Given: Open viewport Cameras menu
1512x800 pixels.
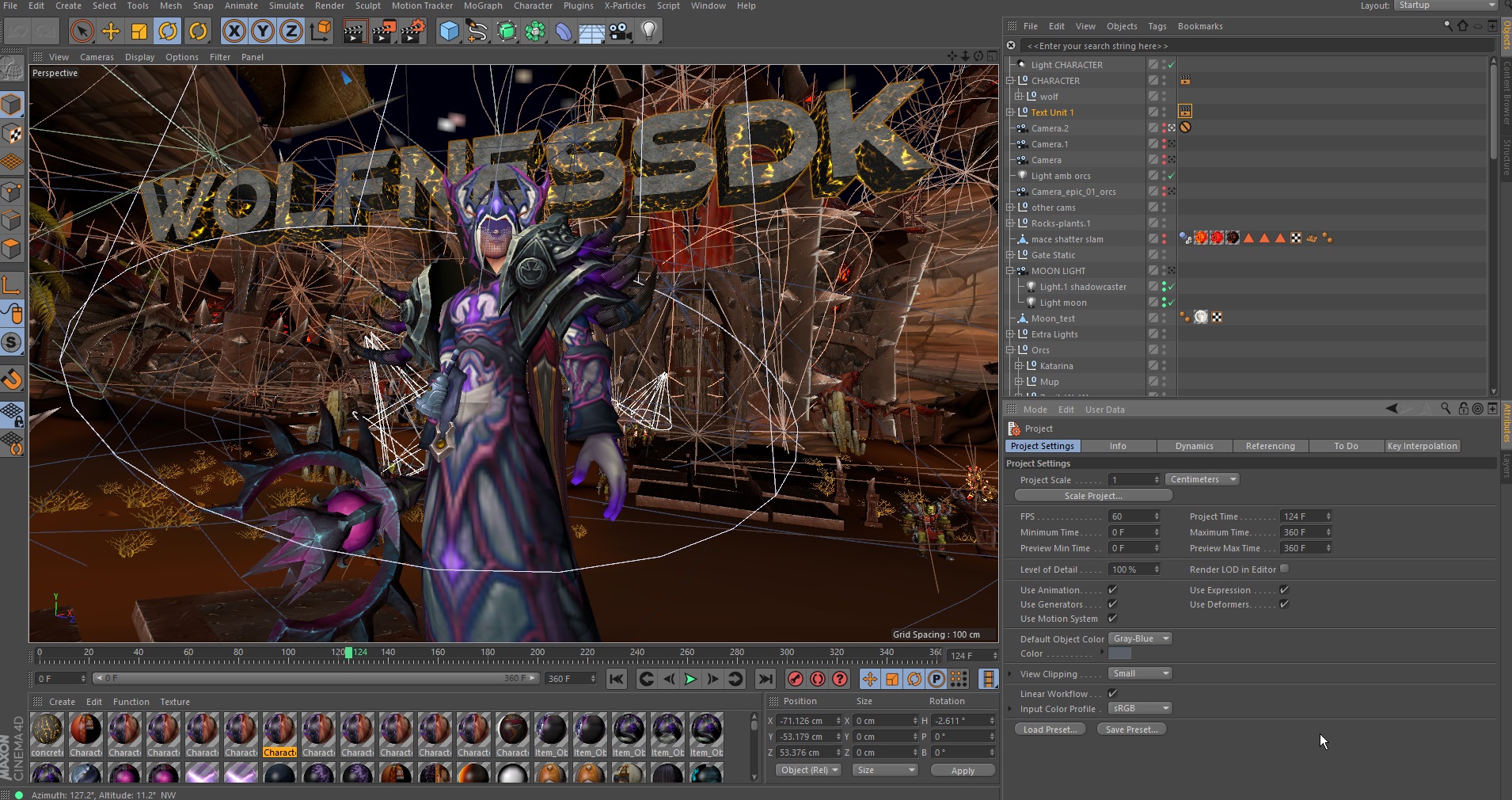Looking at the screenshot, I should tap(97, 57).
